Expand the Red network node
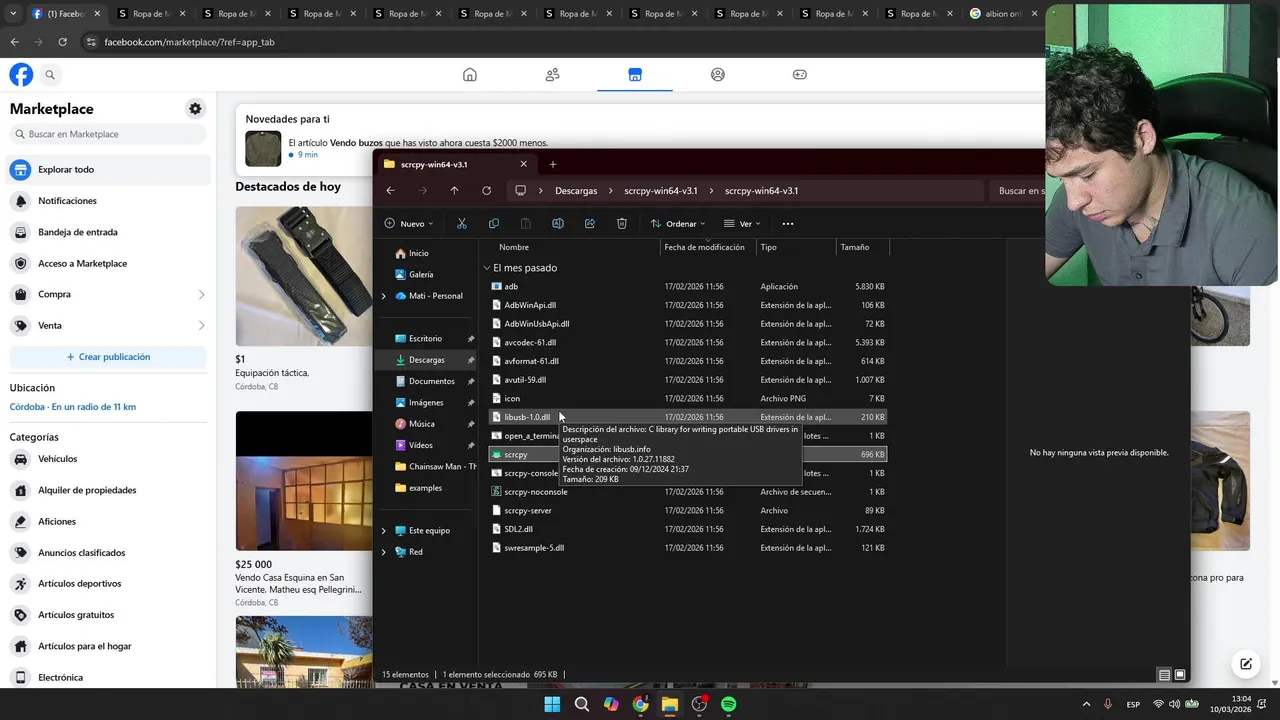1280x720 pixels. click(384, 552)
